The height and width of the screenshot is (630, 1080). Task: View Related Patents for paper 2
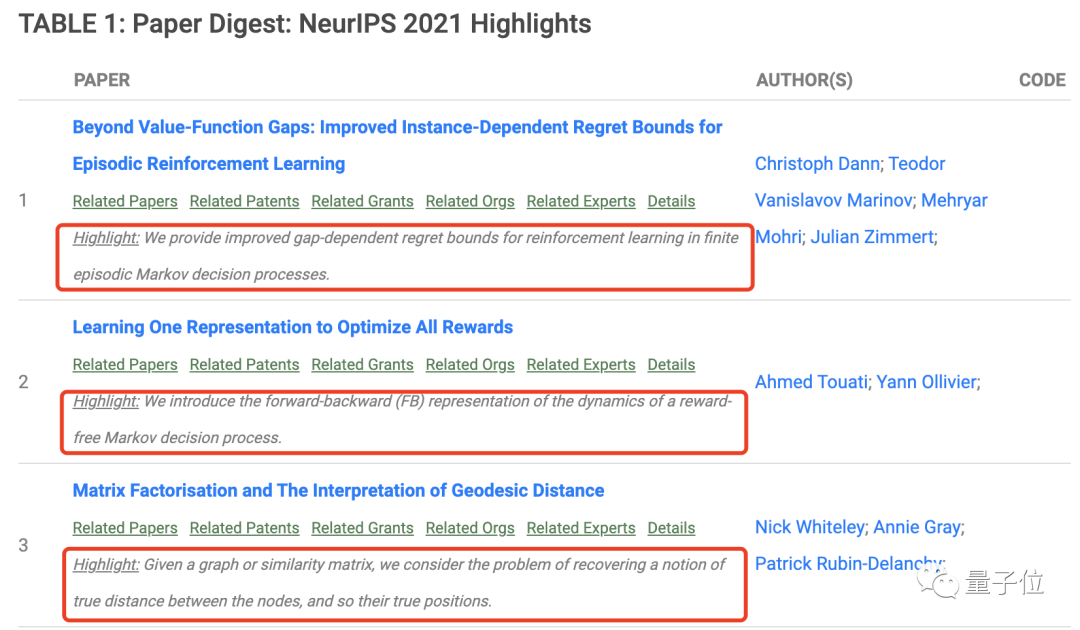coord(244,365)
